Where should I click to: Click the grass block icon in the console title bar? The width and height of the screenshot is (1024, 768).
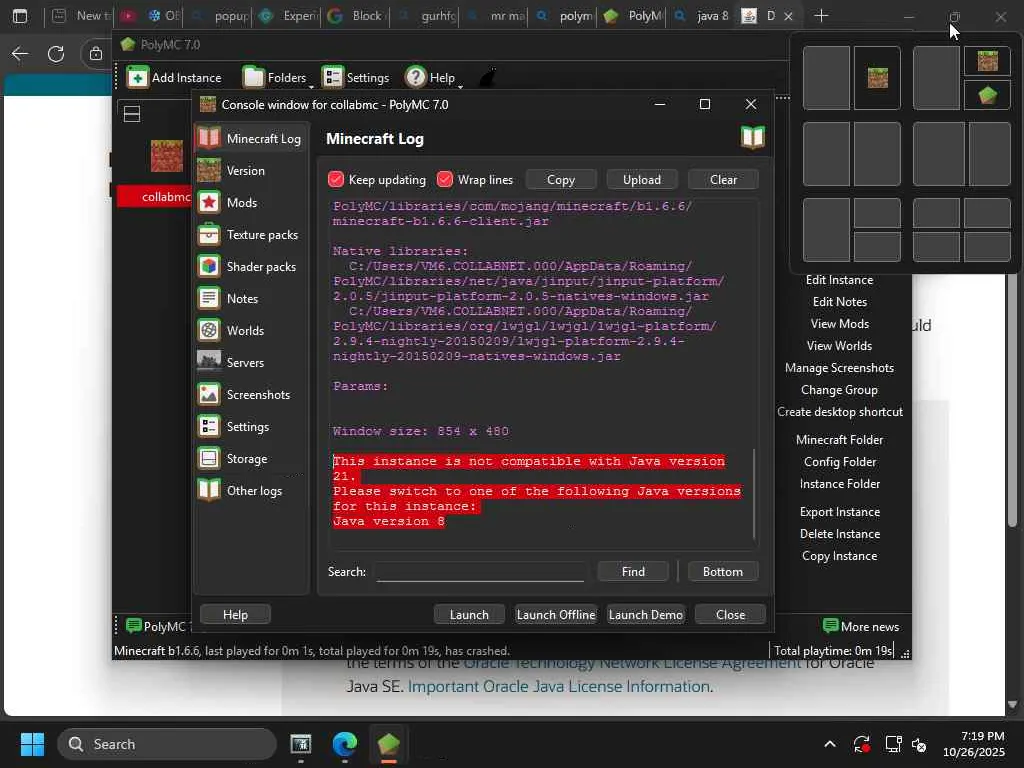coord(208,104)
